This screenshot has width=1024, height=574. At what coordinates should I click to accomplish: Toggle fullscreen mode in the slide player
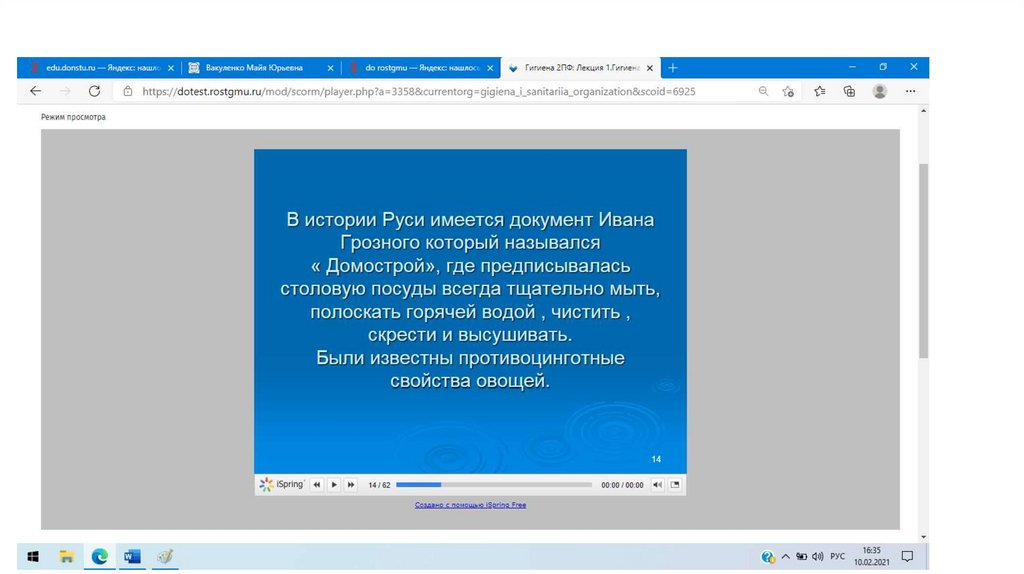click(x=675, y=485)
